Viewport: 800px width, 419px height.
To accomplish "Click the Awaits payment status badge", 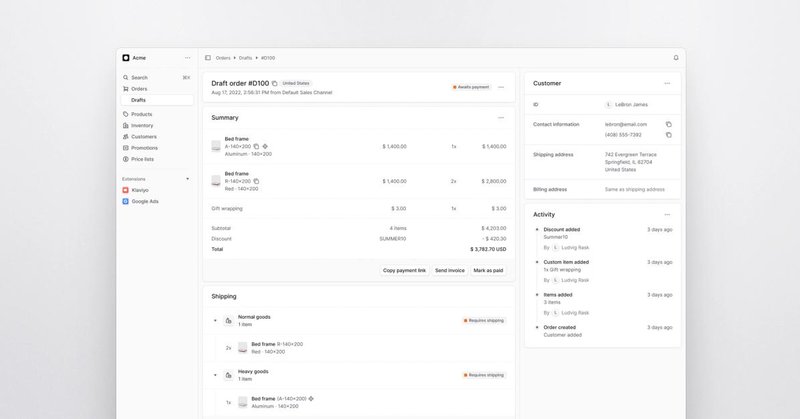I will 471,87.
